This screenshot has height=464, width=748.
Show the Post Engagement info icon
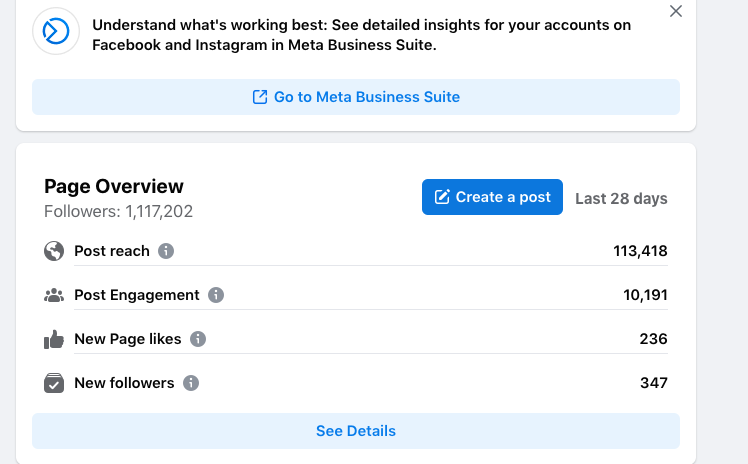coord(216,295)
